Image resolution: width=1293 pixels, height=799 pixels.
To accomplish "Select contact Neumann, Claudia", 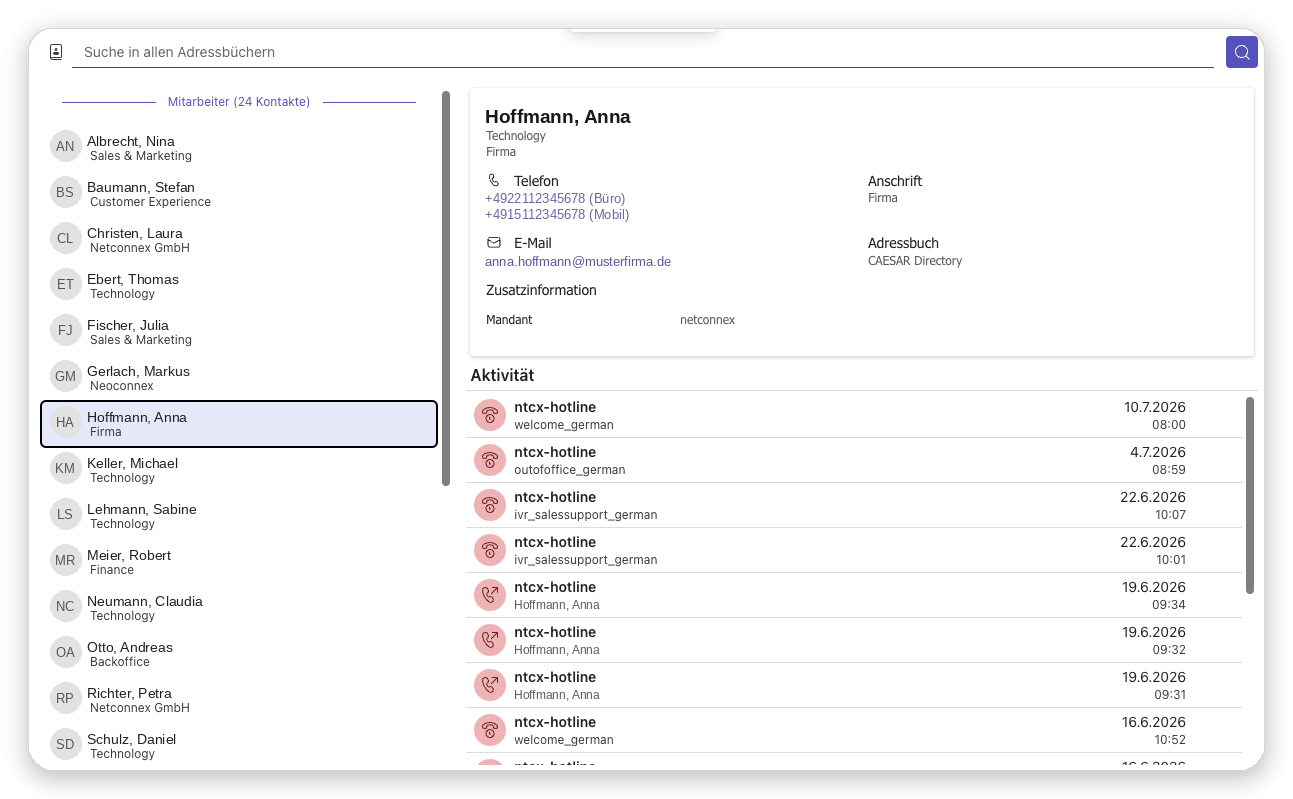I will [x=239, y=608].
